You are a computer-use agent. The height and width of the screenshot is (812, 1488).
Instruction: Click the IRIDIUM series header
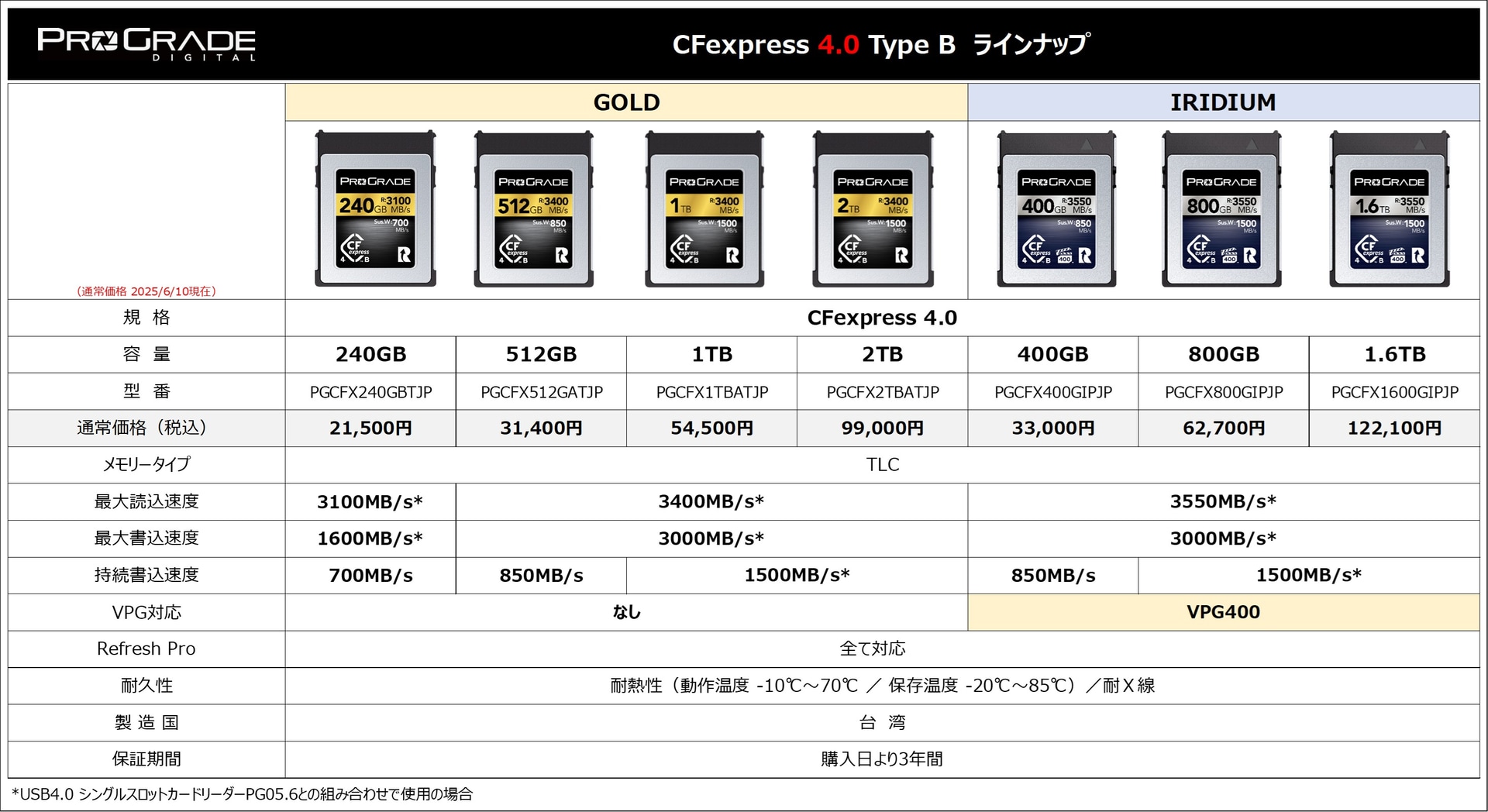(1224, 102)
